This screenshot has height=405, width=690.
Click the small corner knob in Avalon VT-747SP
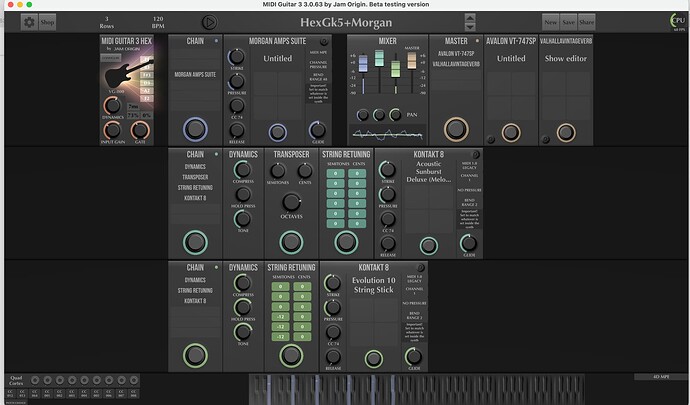490,140
